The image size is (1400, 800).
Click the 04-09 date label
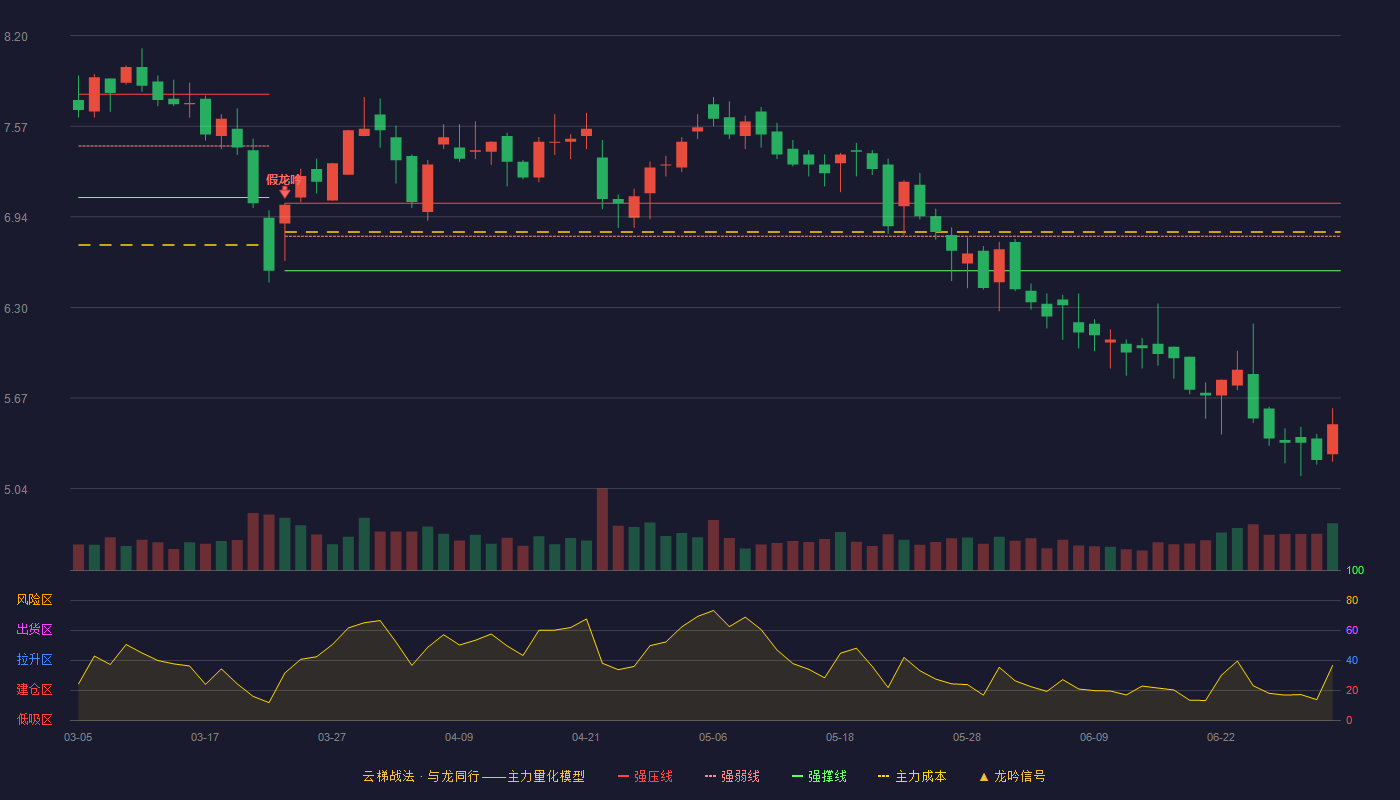pyautogui.click(x=459, y=737)
